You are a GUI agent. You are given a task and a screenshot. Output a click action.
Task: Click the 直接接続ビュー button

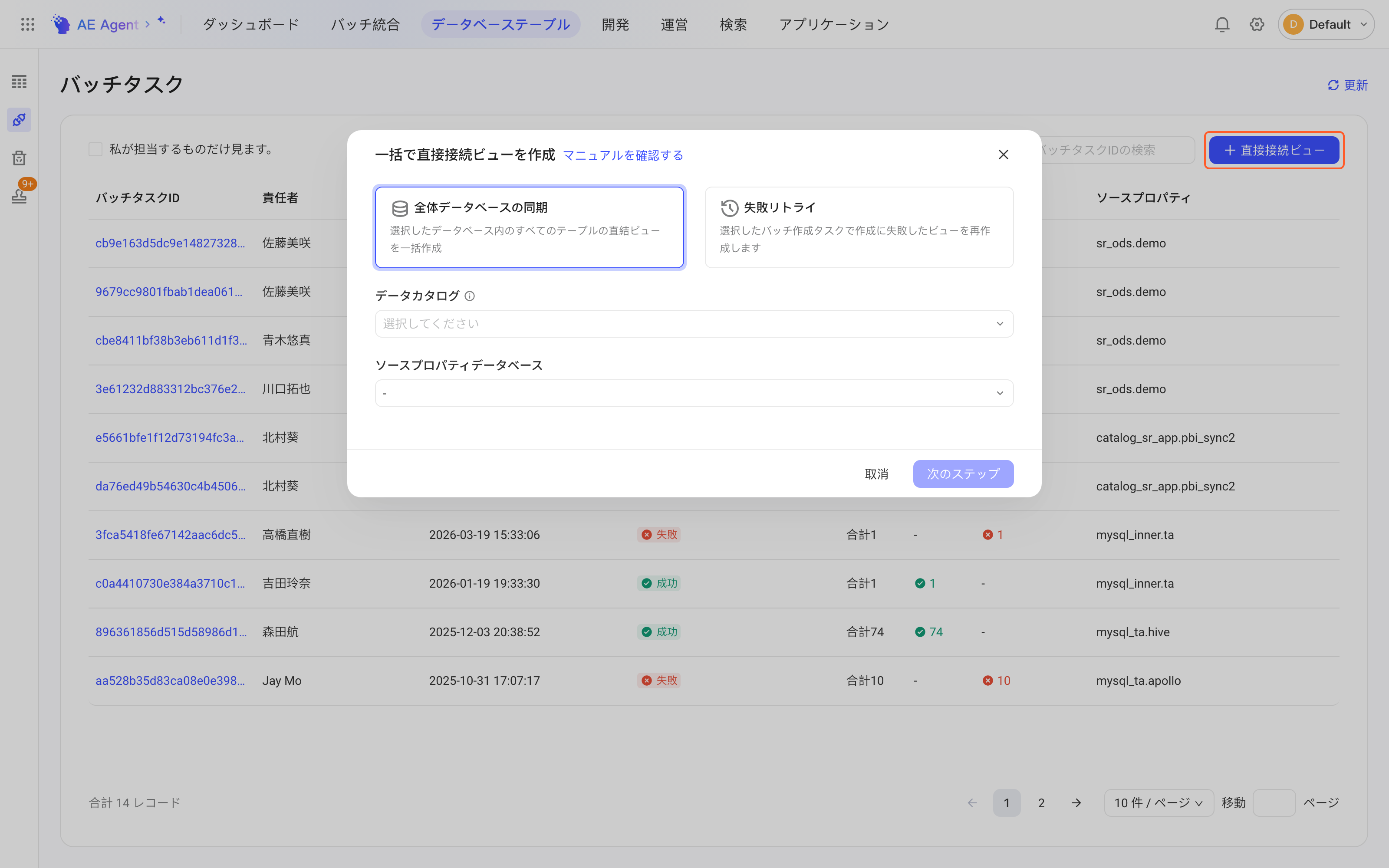click(1274, 150)
